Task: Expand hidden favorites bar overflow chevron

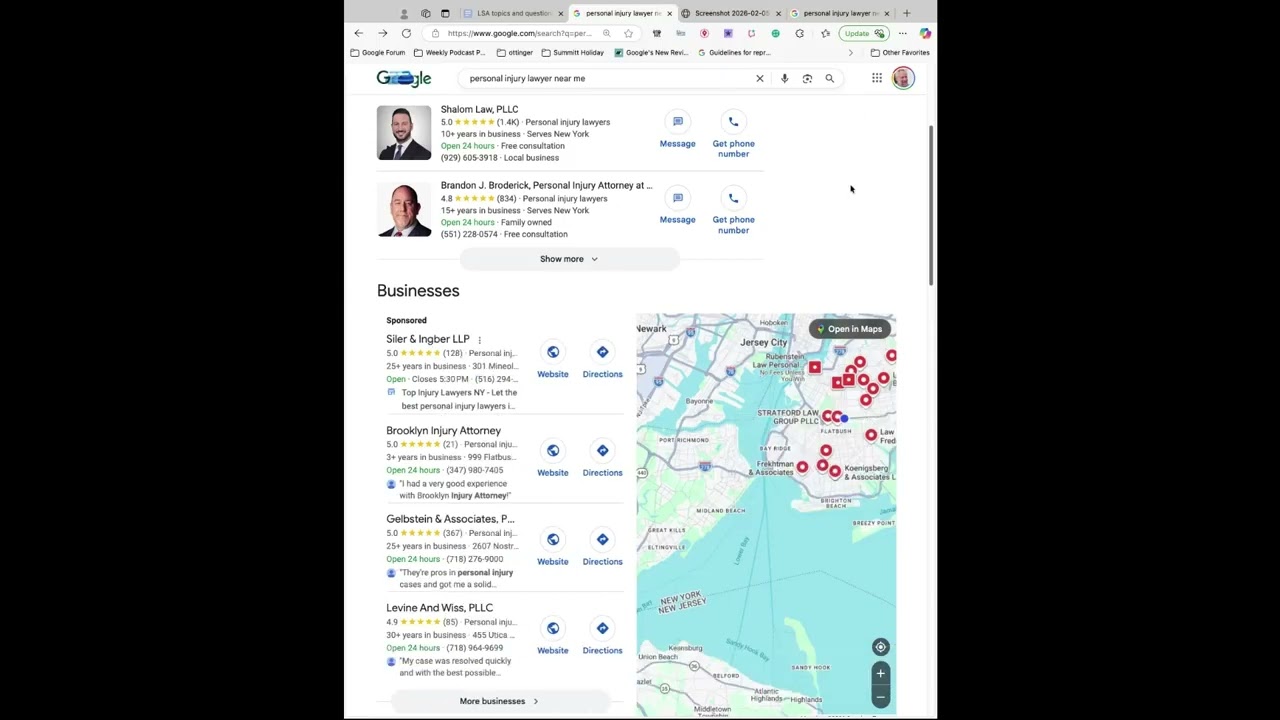Action: 850,52
